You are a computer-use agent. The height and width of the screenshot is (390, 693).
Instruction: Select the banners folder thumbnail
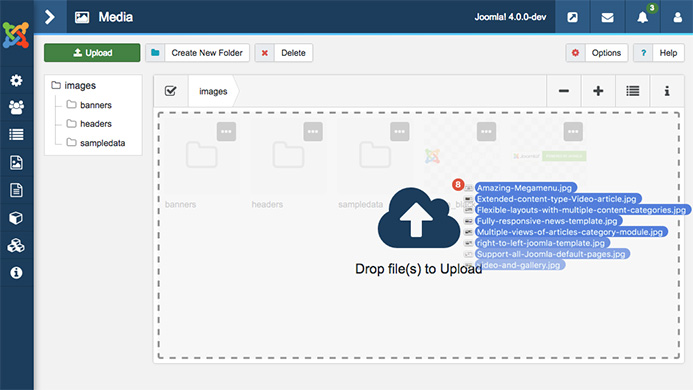(x=202, y=155)
